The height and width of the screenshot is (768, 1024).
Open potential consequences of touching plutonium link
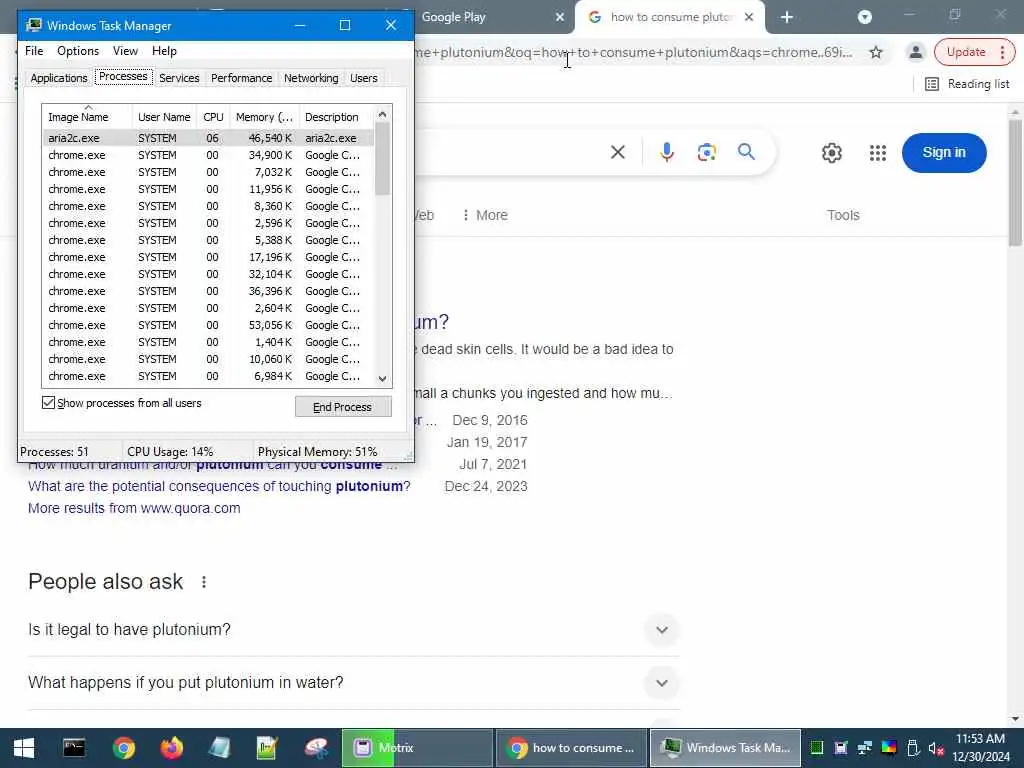(219, 486)
